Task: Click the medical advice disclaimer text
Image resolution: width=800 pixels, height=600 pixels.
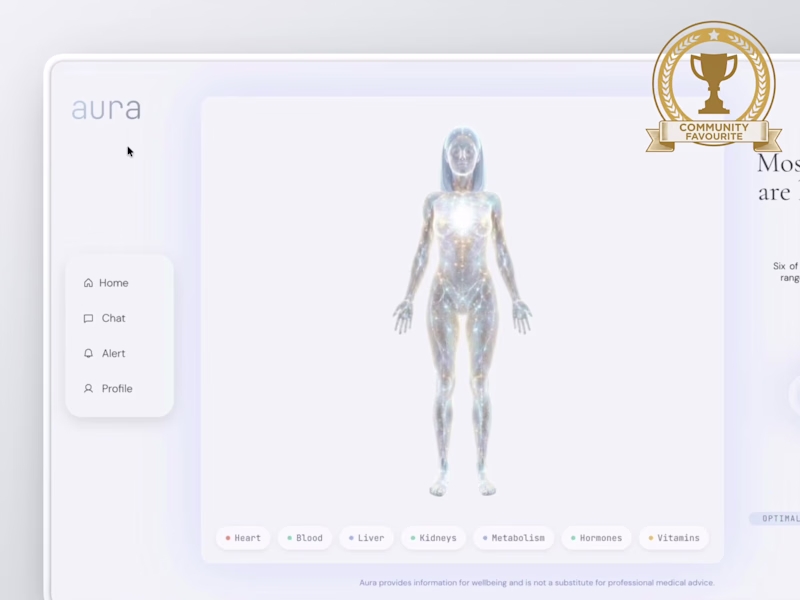Action: click(537, 582)
